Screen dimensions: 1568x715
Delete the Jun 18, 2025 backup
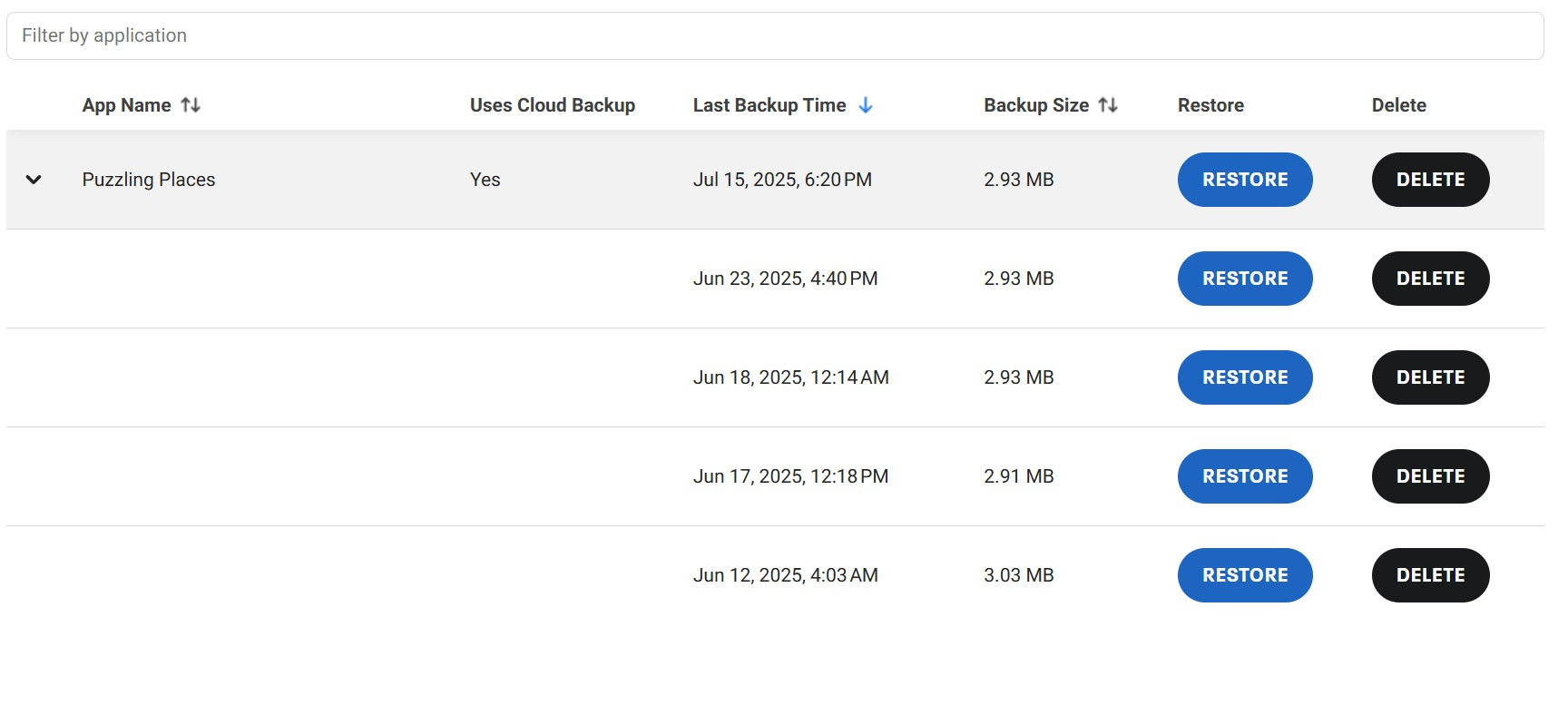point(1430,377)
